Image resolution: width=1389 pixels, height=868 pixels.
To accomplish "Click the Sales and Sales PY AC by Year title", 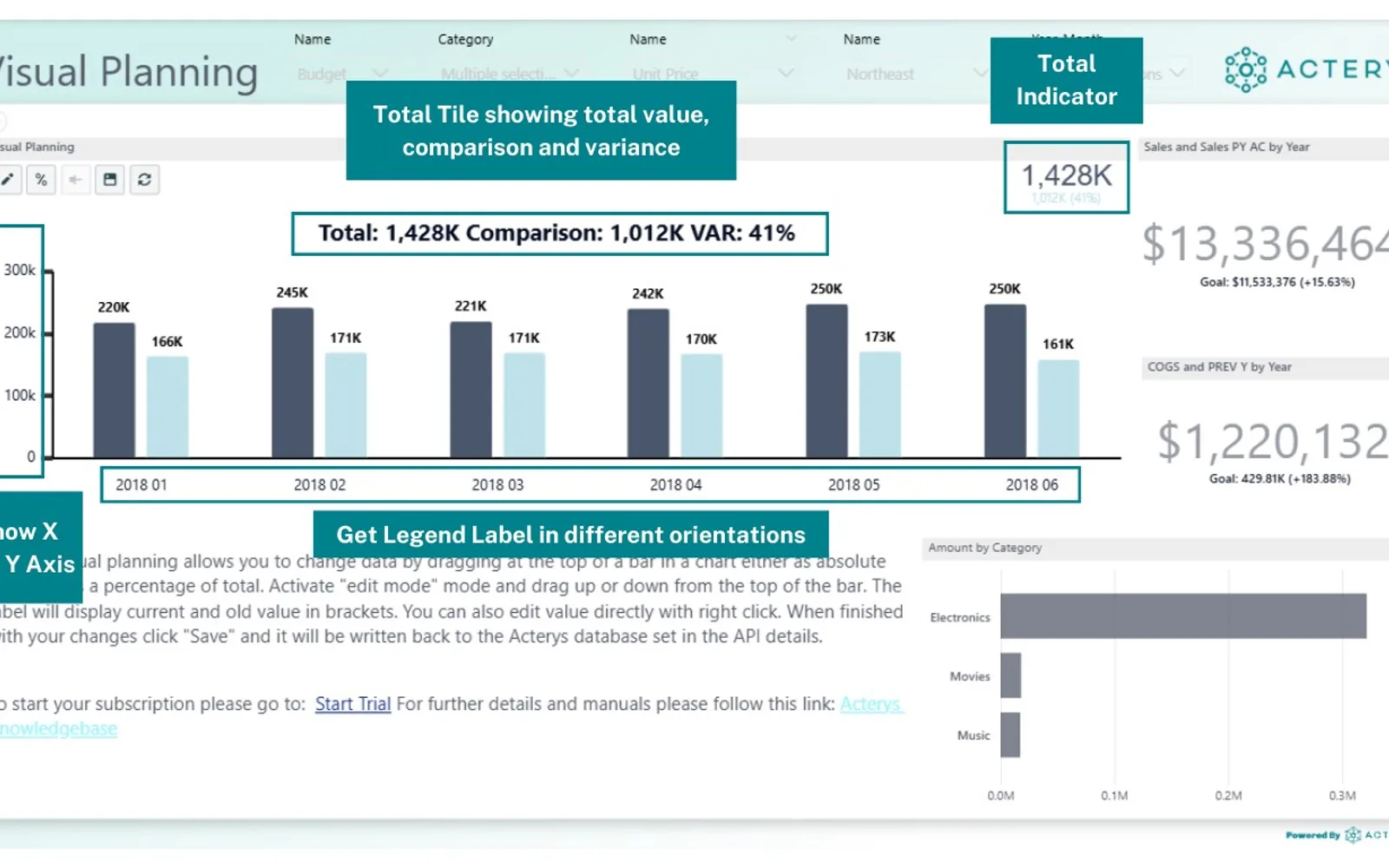I will 1226,147.
